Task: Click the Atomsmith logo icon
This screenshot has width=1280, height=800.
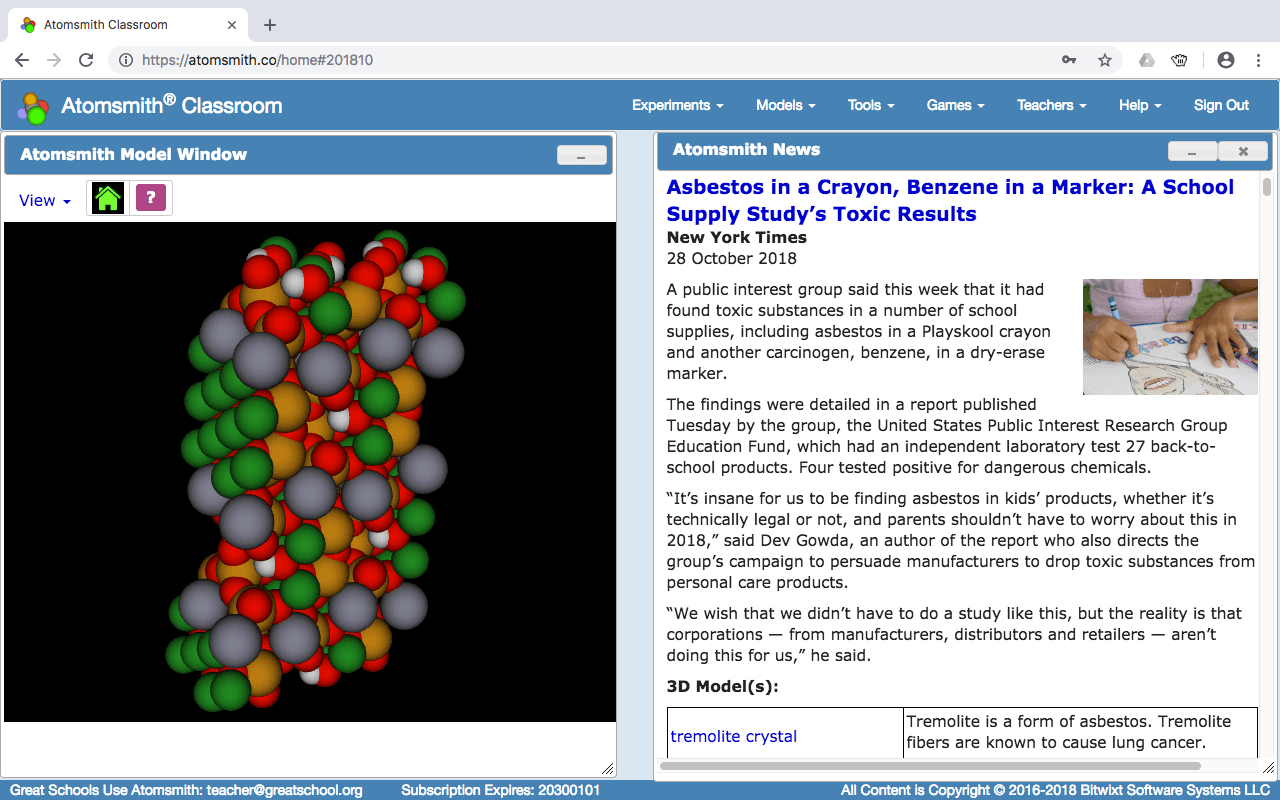Action: (x=33, y=107)
